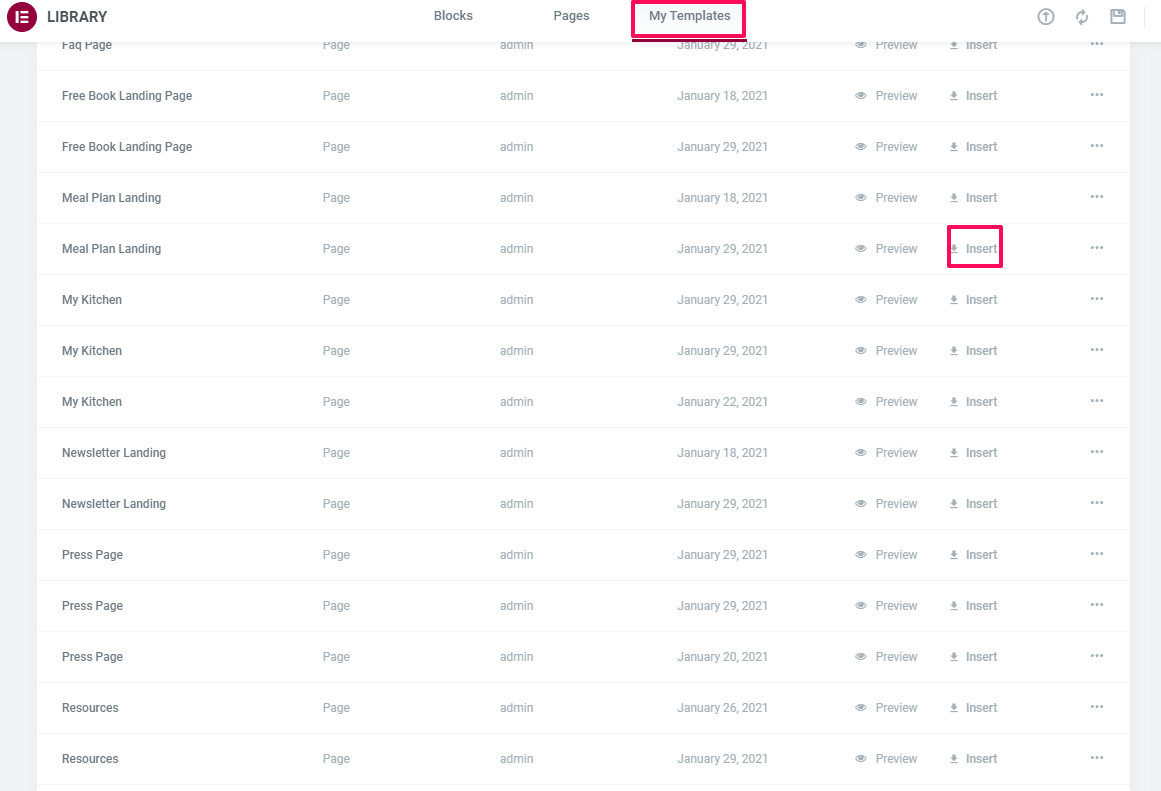Preview Newsletter Landing from January 18
Screen dimensions: 1161x791
(886, 453)
